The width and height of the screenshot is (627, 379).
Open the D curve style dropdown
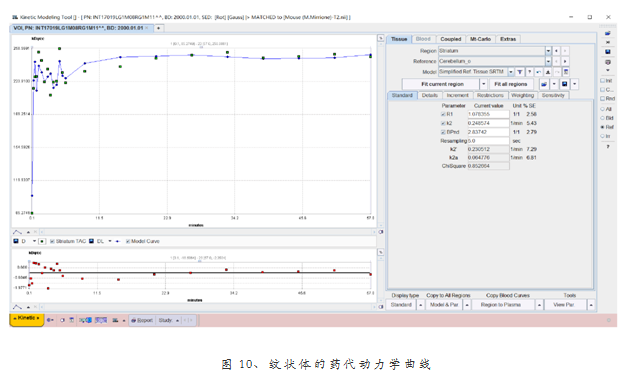pos(34,241)
